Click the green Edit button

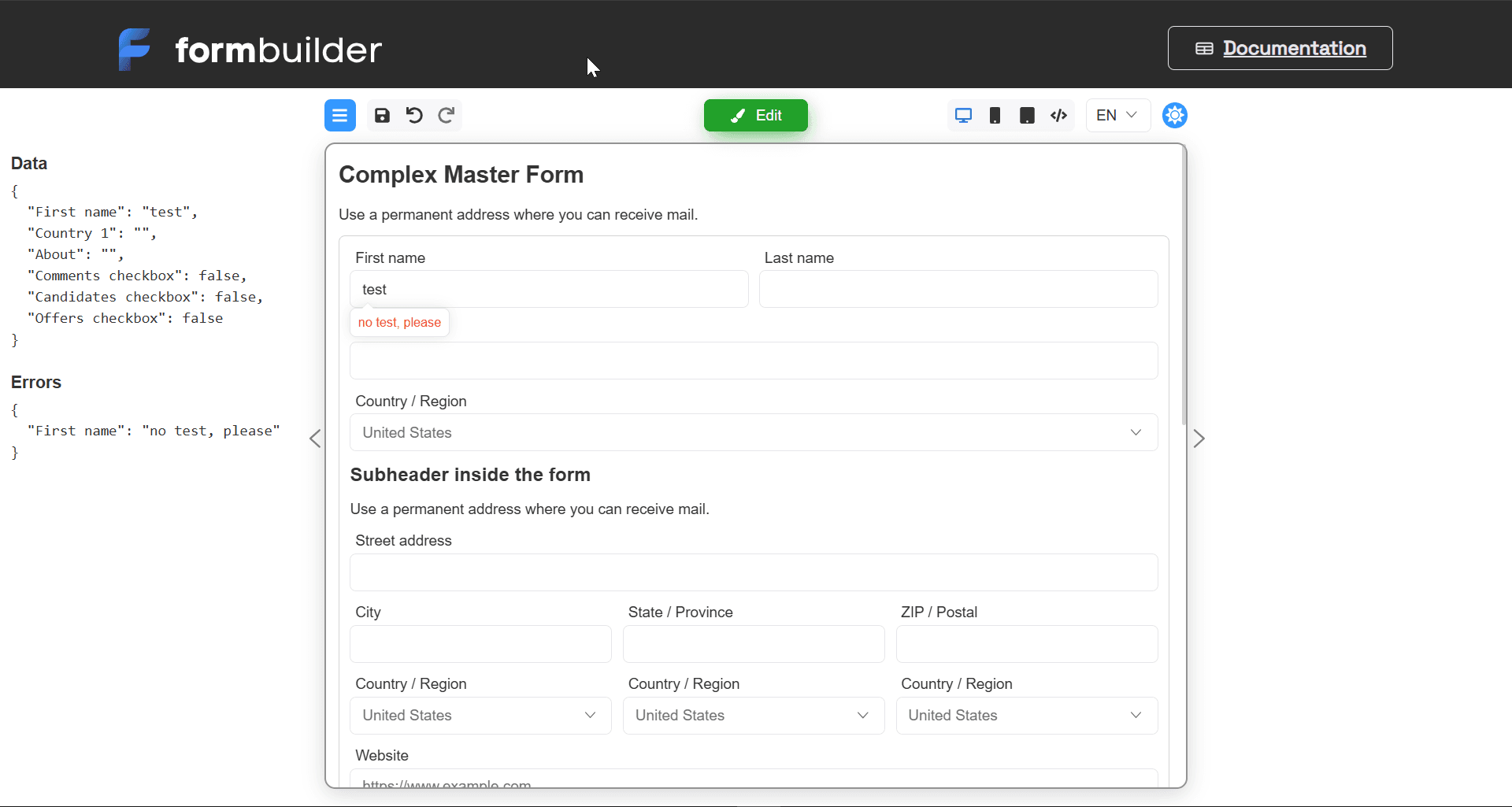tap(755, 116)
